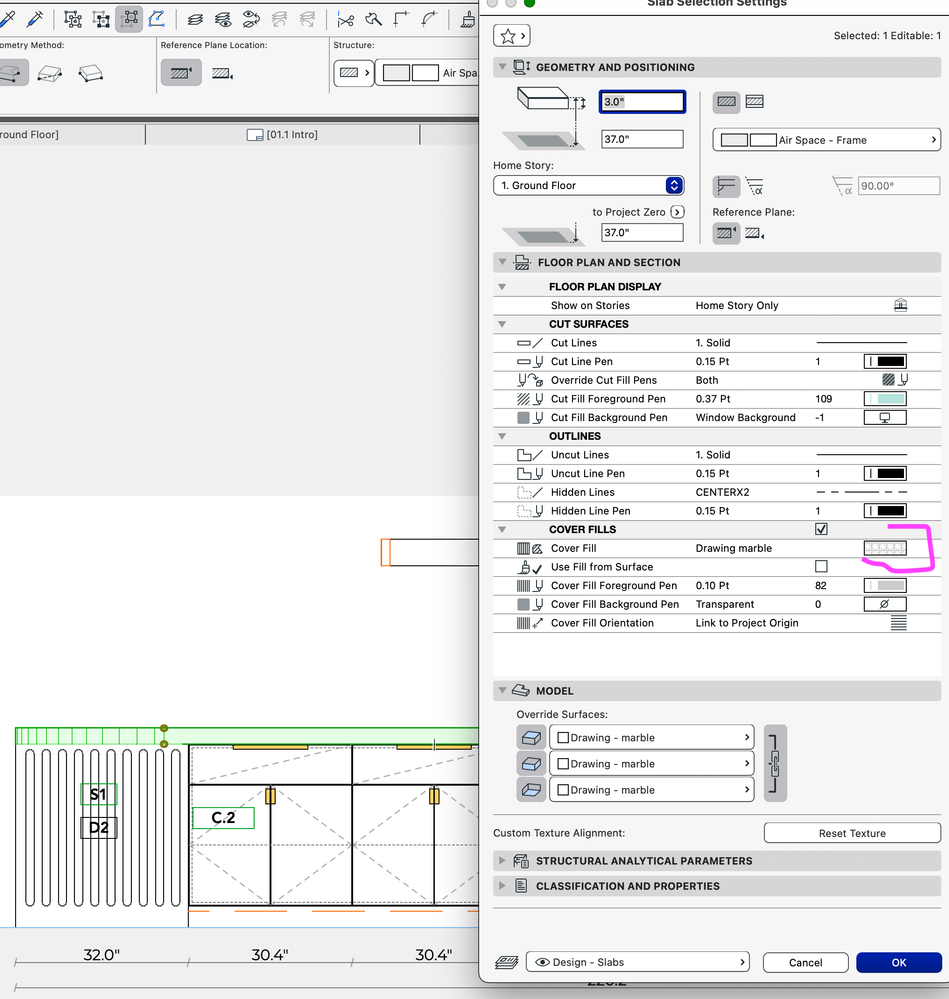Select perpendicular edge angle icon

click(x=726, y=187)
